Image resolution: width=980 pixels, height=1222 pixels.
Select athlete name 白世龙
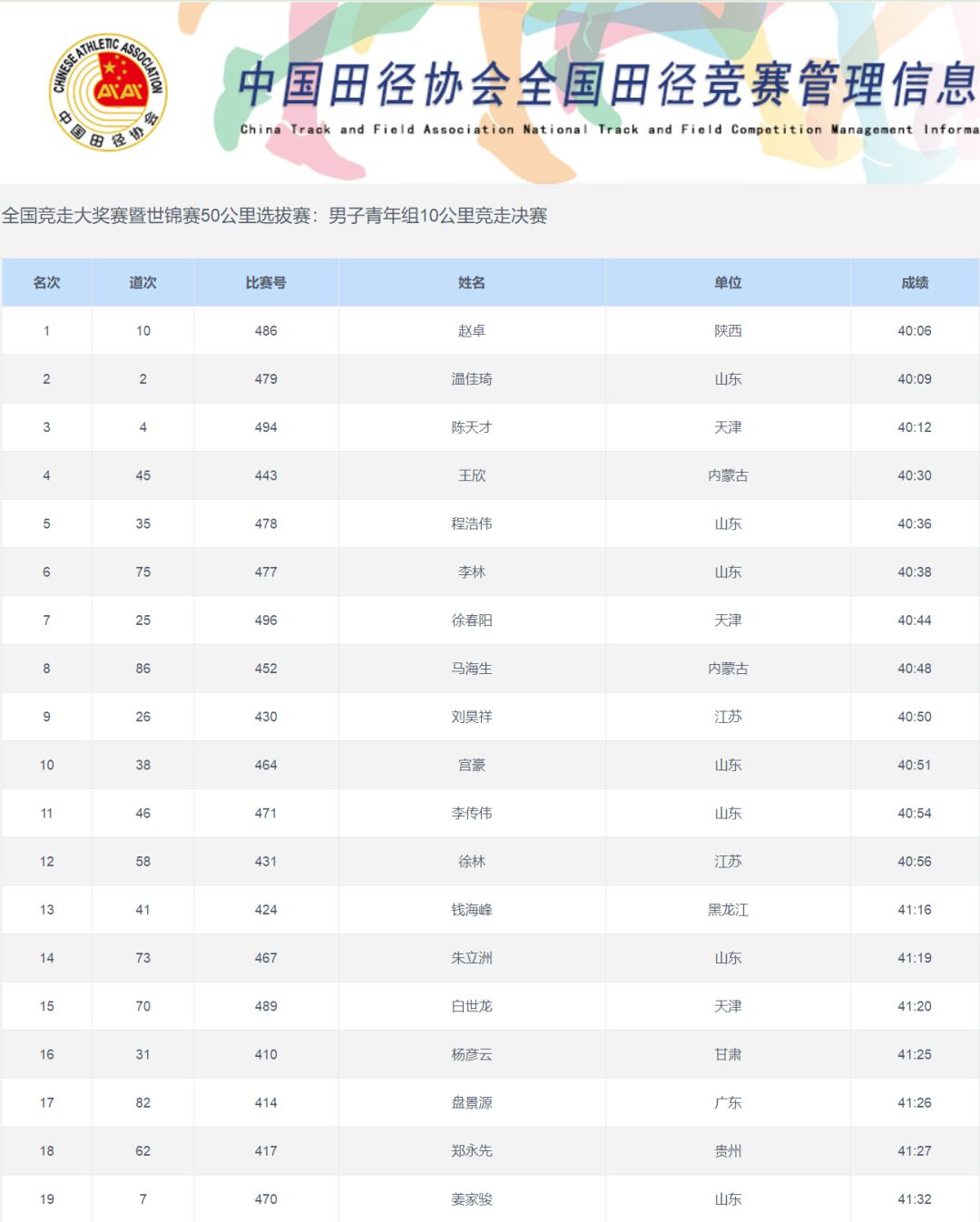click(x=472, y=1006)
